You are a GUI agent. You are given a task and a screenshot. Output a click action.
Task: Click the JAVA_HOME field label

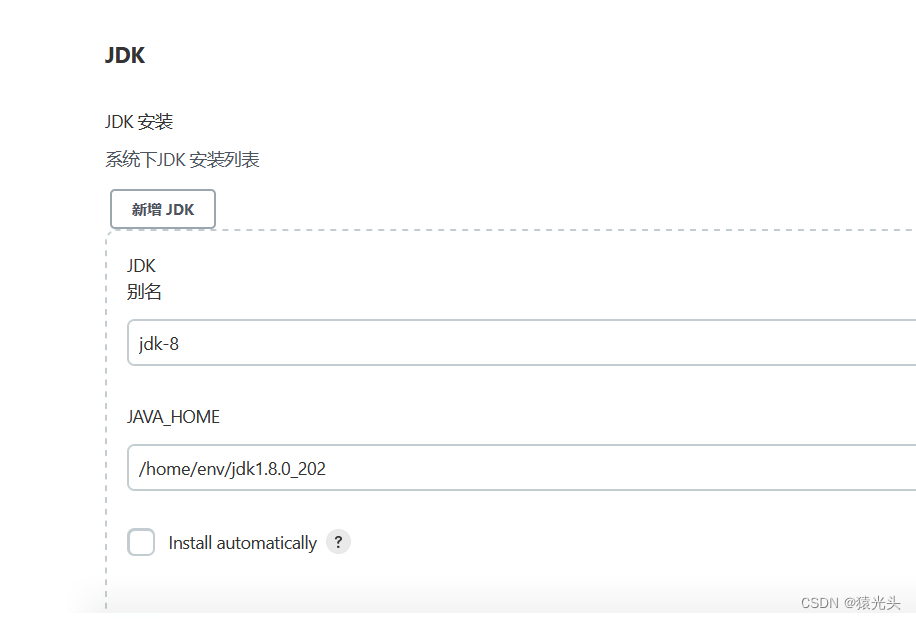pyautogui.click(x=173, y=417)
